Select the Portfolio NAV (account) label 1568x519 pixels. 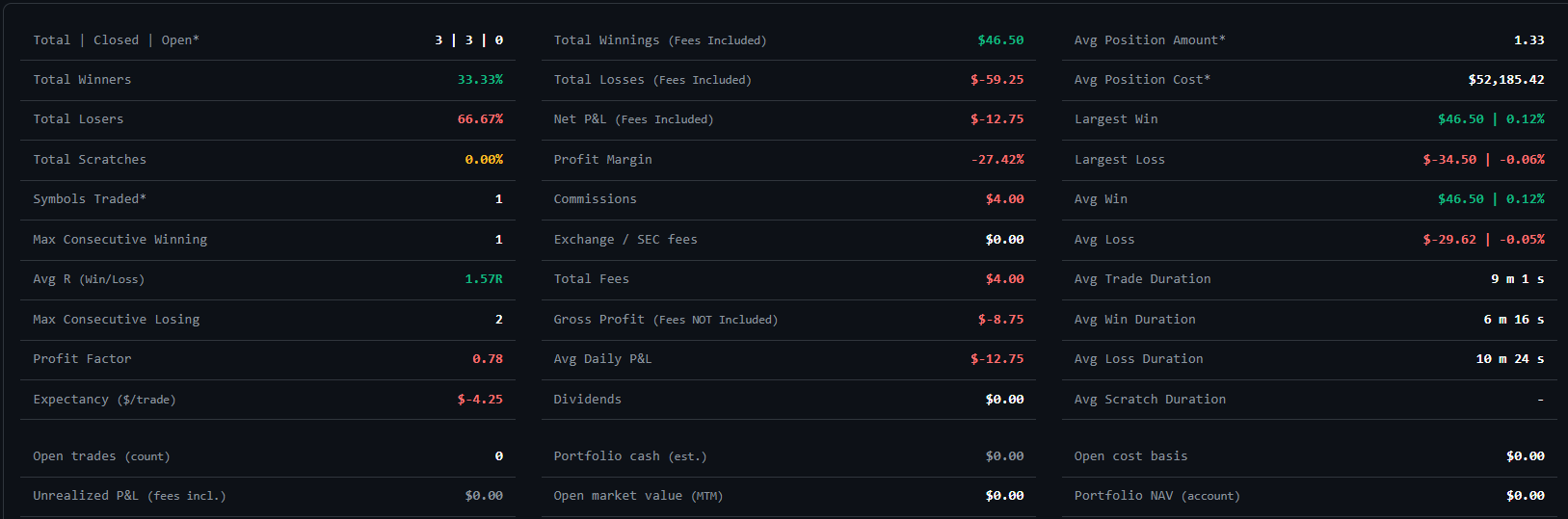point(1156,496)
